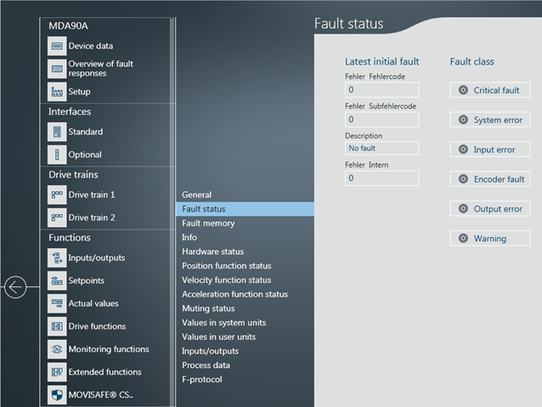Click the Fehler Fehlercode input field
The height and width of the screenshot is (407, 542).
click(382, 90)
